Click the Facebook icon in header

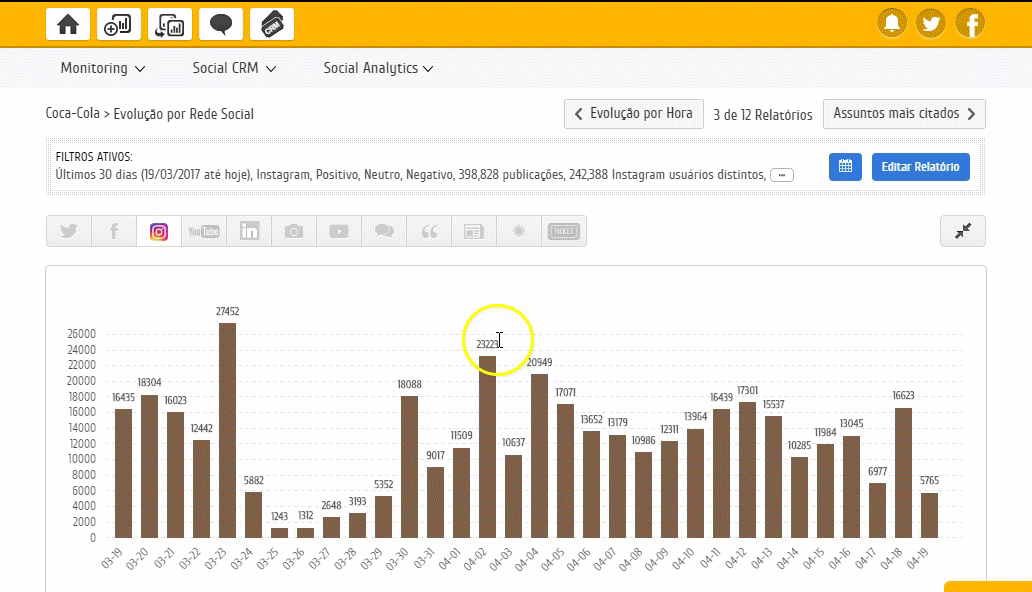click(x=970, y=23)
